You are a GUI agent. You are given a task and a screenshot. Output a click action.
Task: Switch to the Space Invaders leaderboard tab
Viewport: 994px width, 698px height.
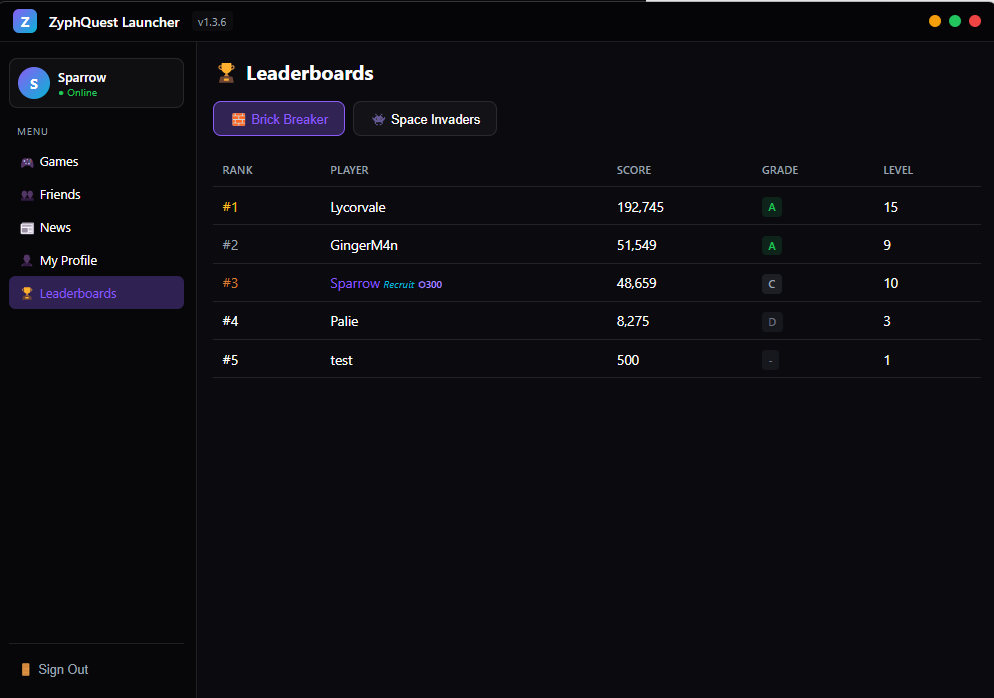(x=424, y=118)
